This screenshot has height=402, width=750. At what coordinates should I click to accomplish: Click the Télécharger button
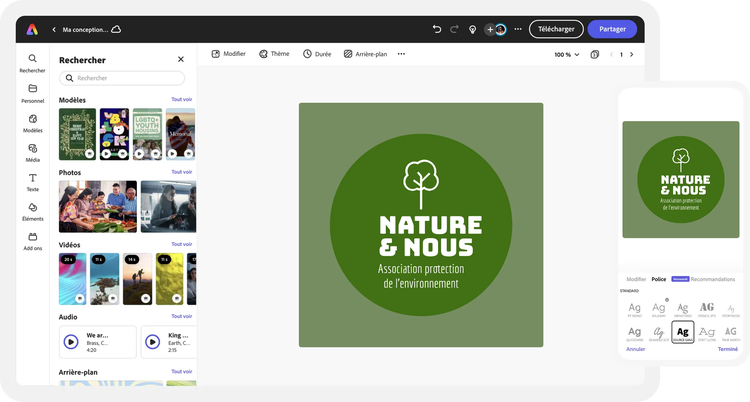[556, 29]
